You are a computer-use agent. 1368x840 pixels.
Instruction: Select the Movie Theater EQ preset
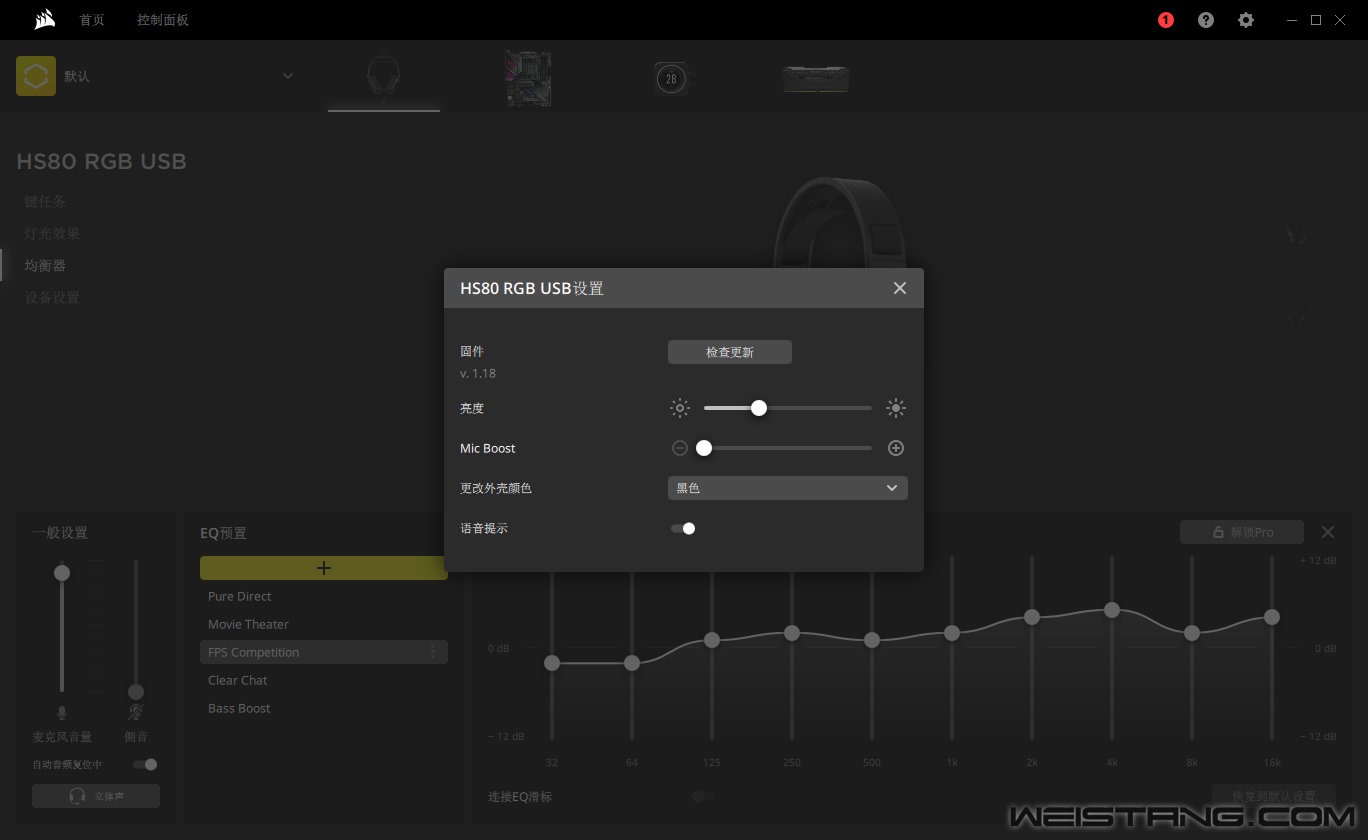tap(324, 624)
